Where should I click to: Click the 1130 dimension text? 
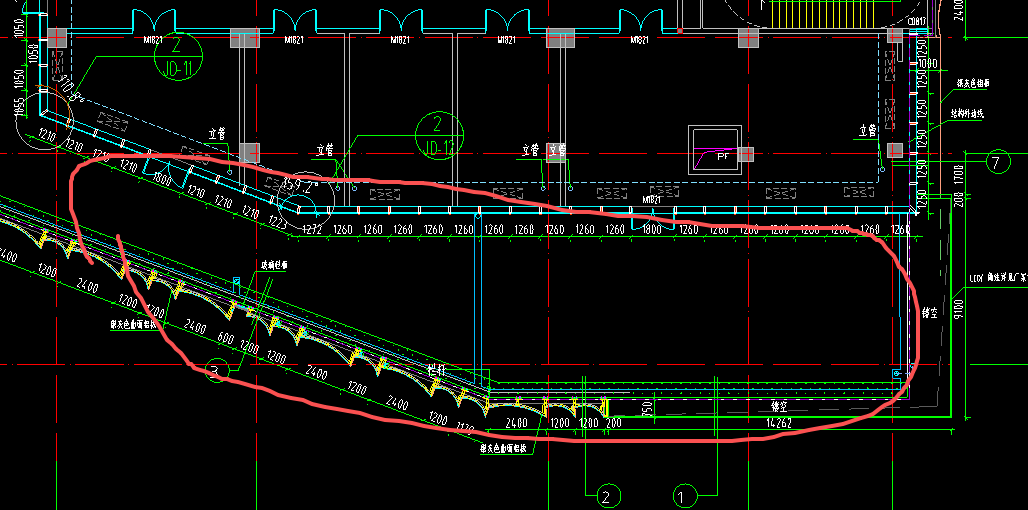click(463, 430)
